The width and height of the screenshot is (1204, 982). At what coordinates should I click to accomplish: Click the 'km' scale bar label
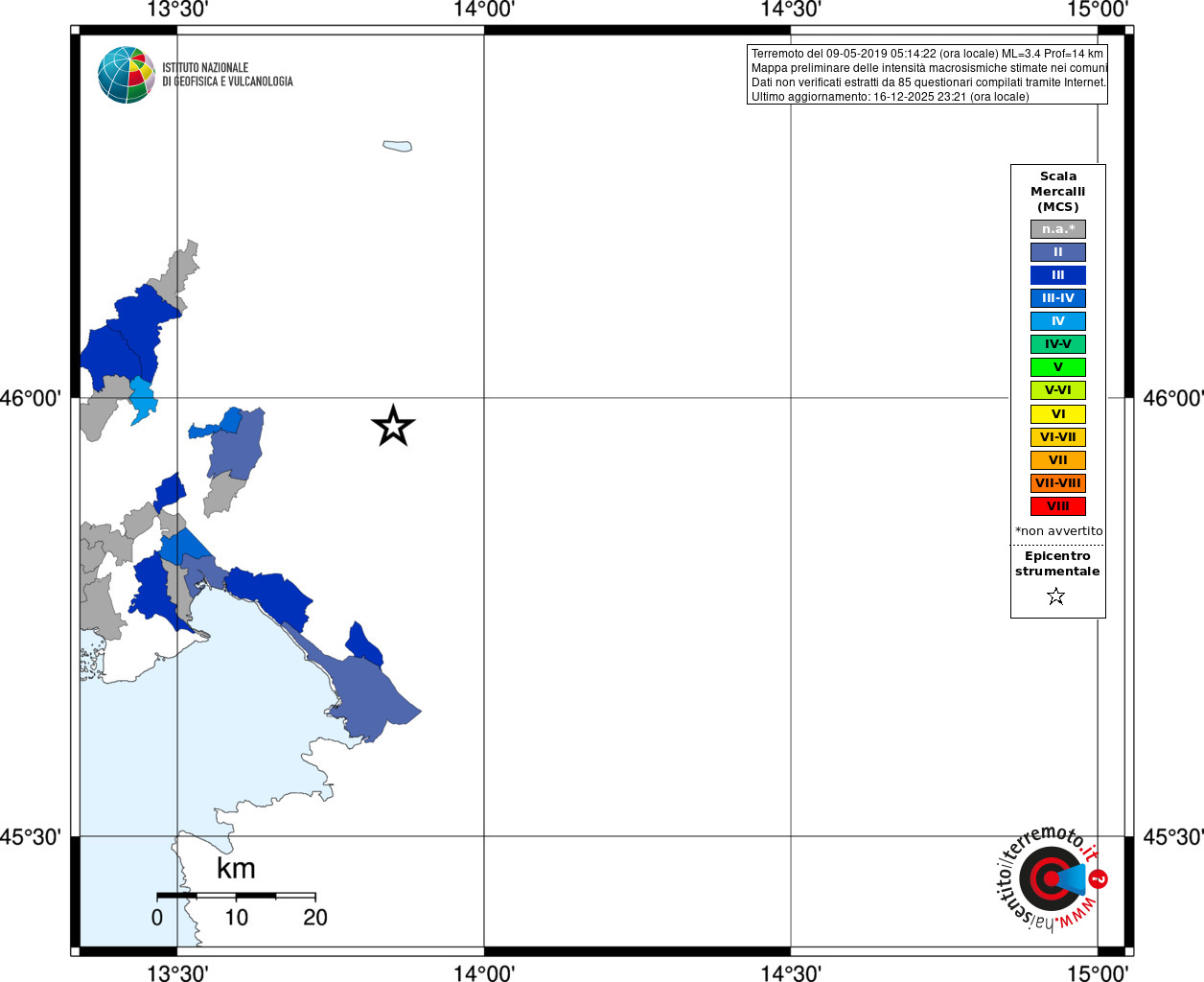click(236, 869)
